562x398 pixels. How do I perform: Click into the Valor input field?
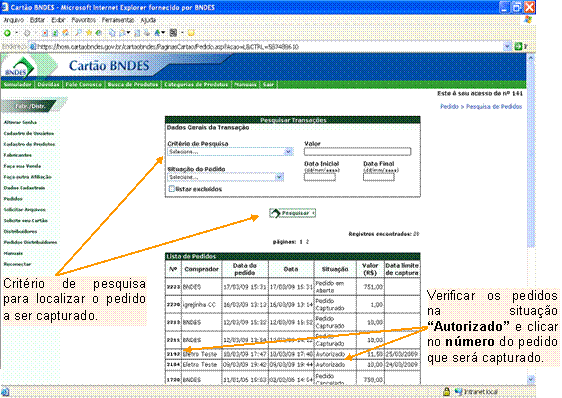coord(357,152)
